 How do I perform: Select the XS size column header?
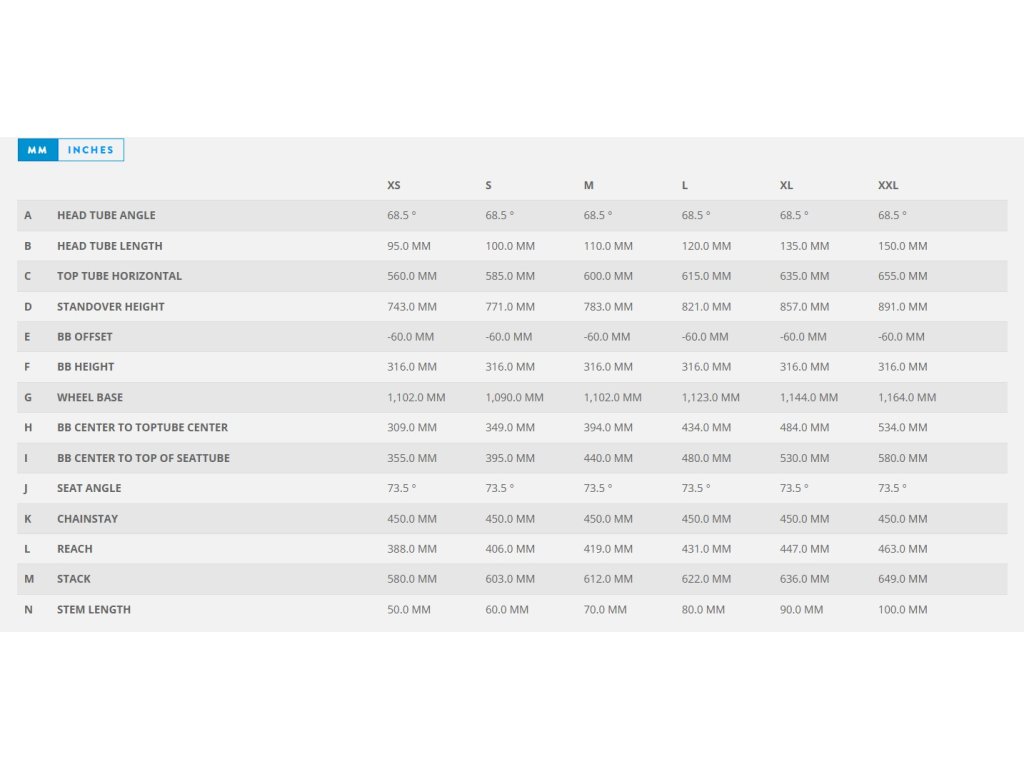point(394,186)
